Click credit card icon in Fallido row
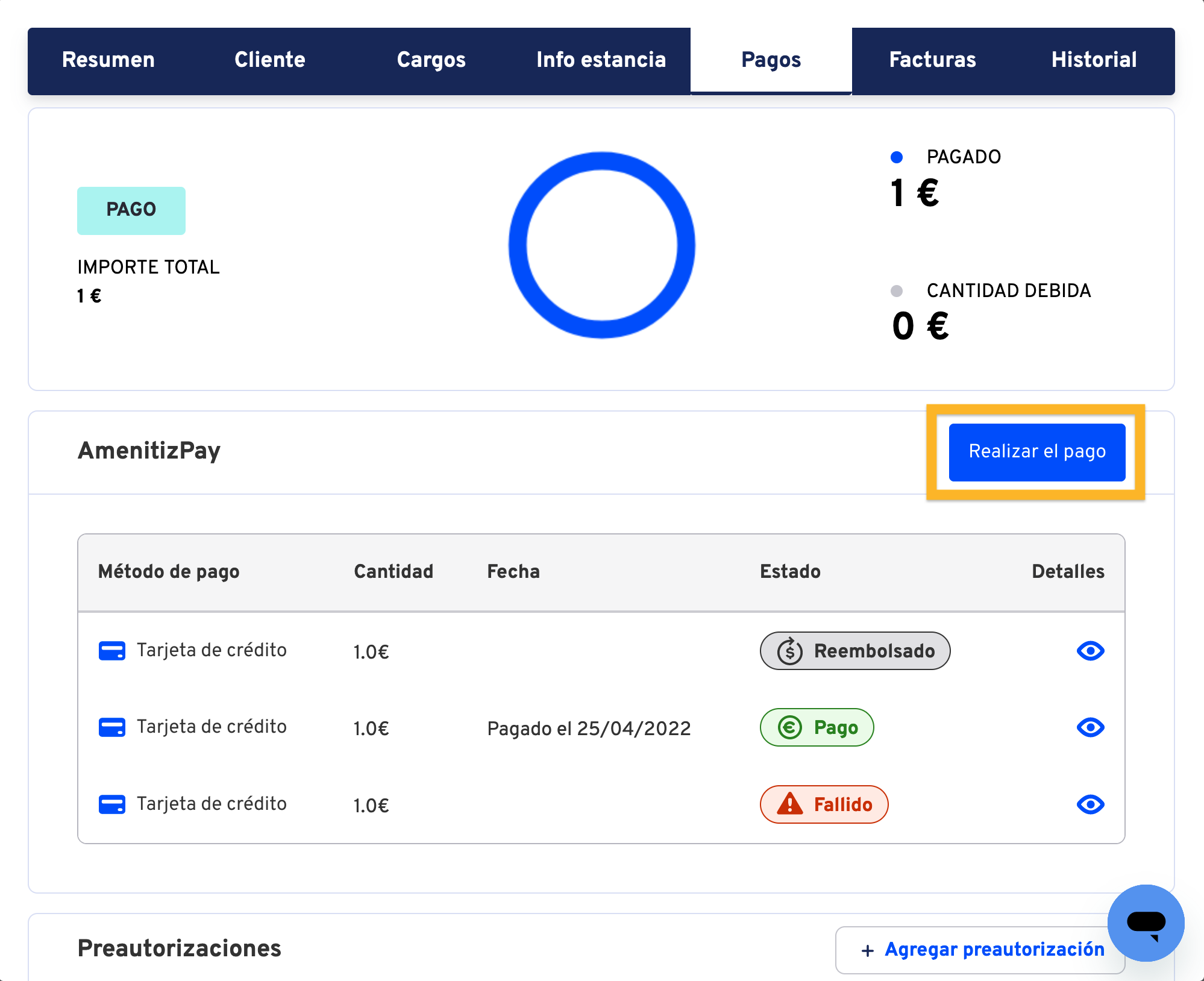Screen dimensions: 1204x981 pyautogui.click(x=112, y=804)
